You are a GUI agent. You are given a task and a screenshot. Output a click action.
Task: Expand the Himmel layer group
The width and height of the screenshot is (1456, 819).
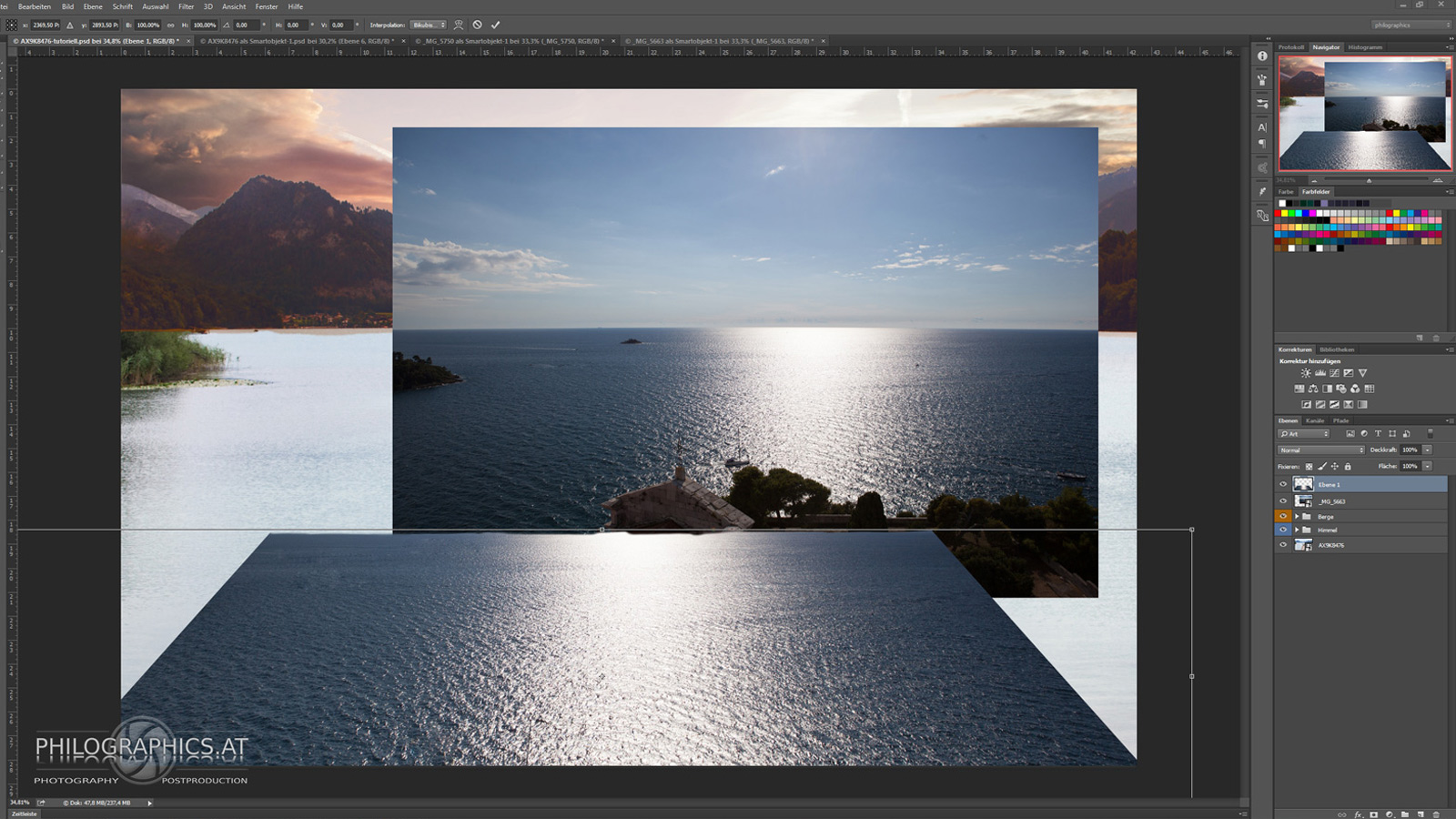pyautogui.click(x=1297, y=530)
